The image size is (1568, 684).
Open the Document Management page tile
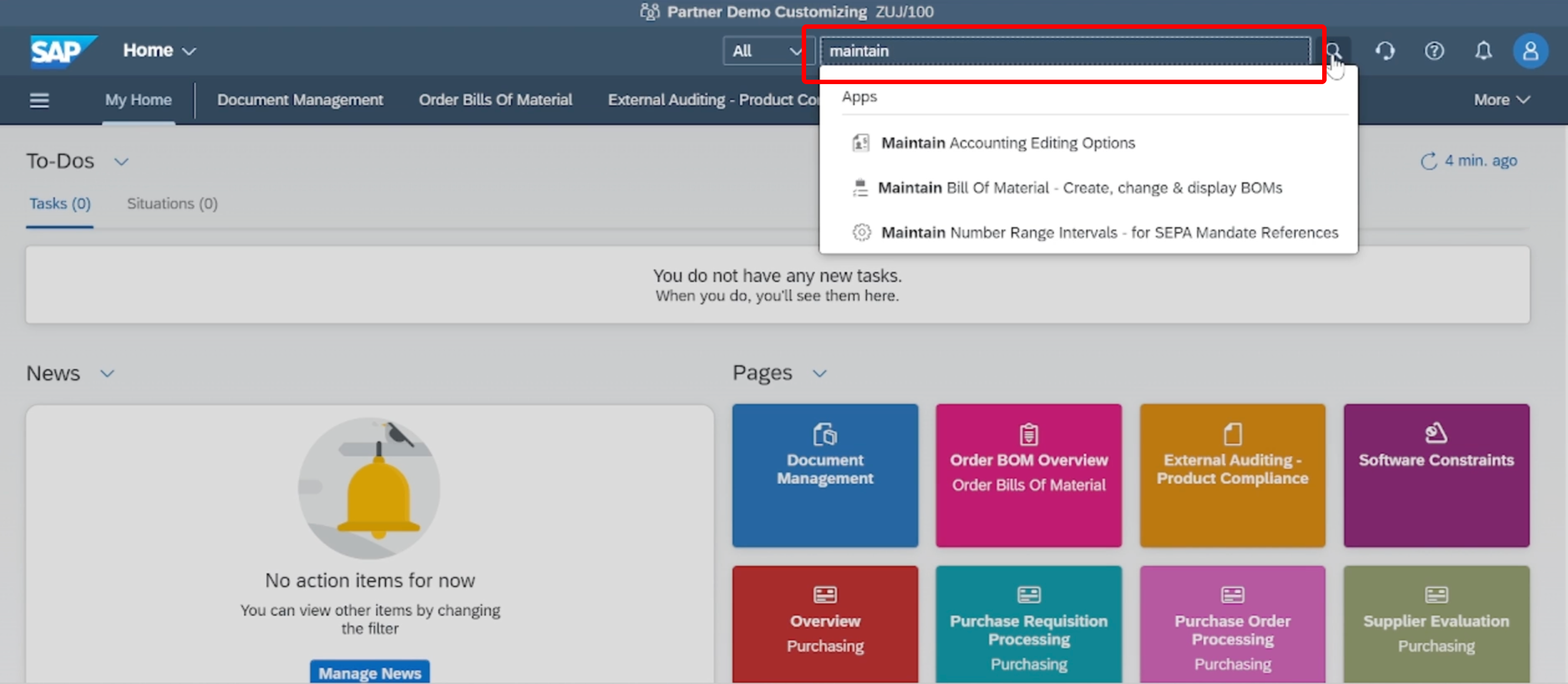825,476
